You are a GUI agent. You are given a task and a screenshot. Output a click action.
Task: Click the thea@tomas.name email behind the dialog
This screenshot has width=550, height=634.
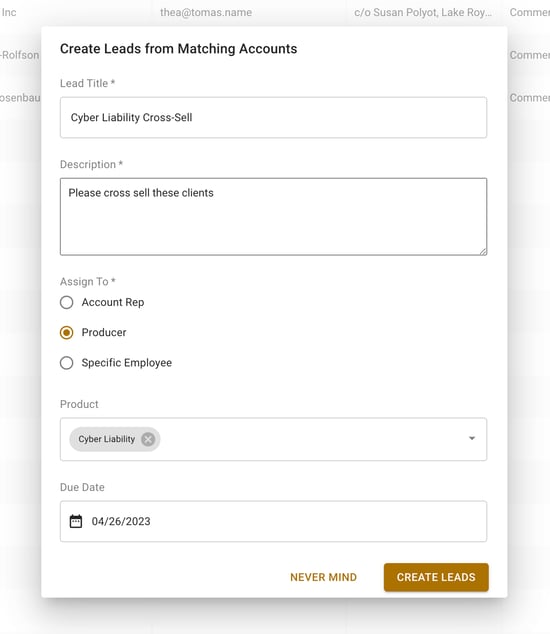[206, 13]
